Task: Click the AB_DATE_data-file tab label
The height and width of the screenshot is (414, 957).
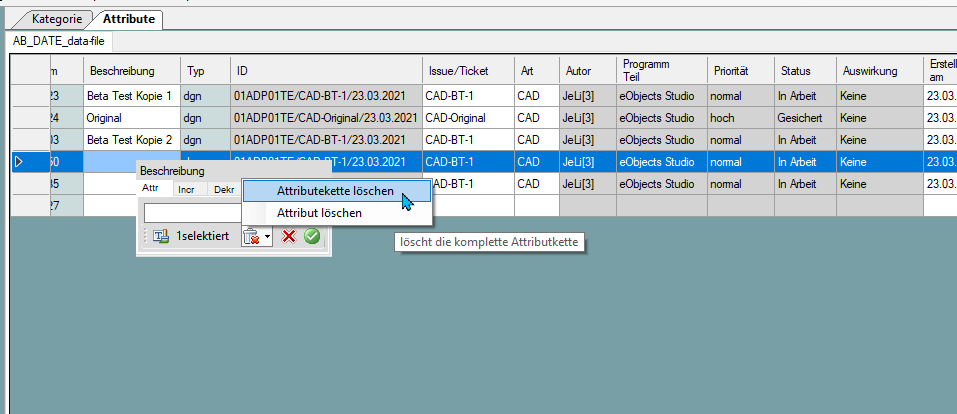Action: click(x=59, y=42)
